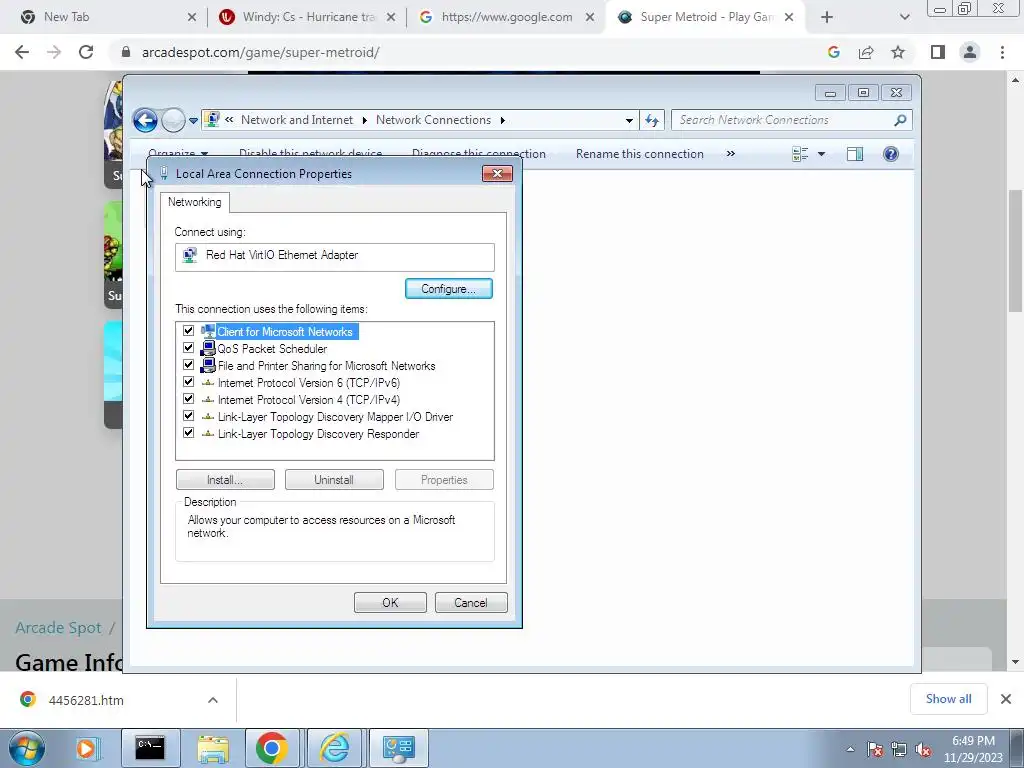This screenshot has width=1024, height=768.
Task: Click the refresh button beside the address path
Action: pos(652,120)
